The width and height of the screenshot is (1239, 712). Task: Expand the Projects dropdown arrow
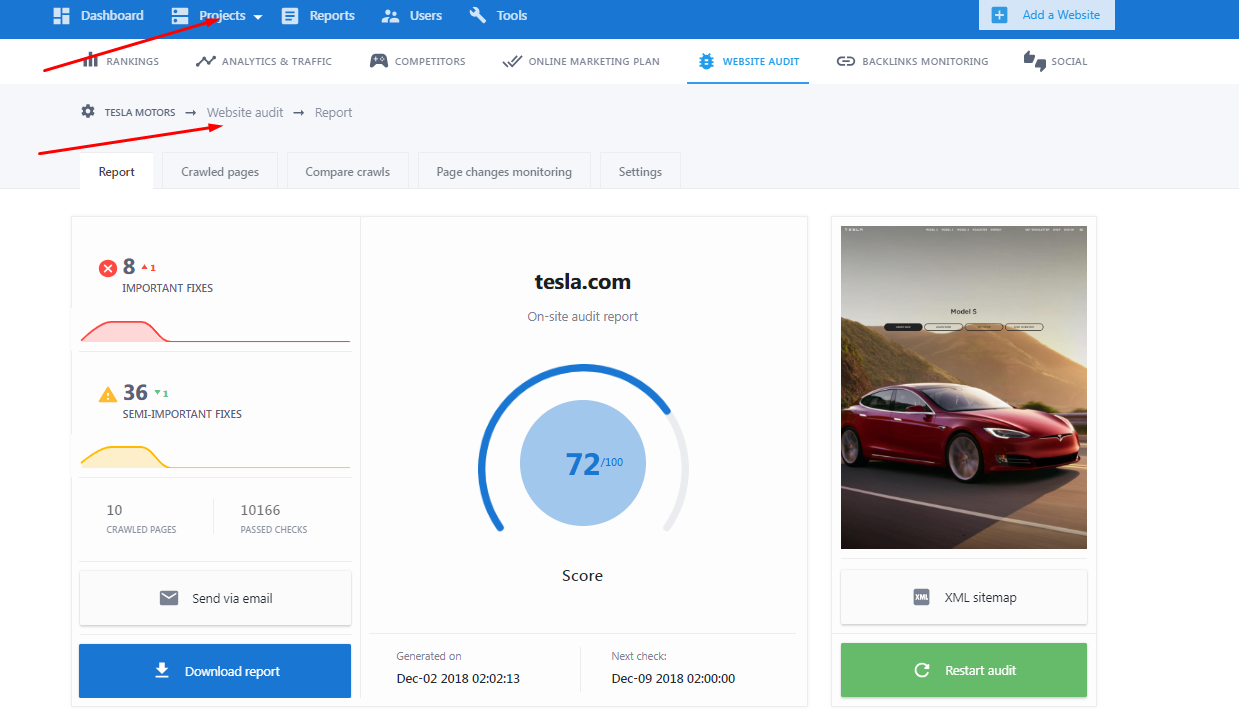tap(258, 17)
